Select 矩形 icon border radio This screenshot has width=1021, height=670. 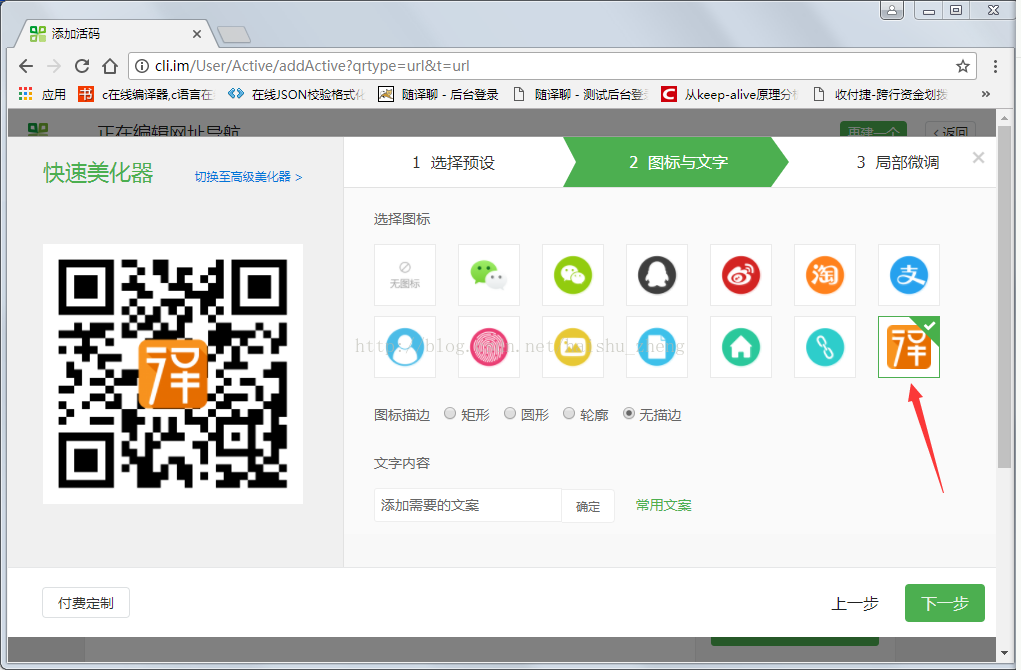pos(450,413)
